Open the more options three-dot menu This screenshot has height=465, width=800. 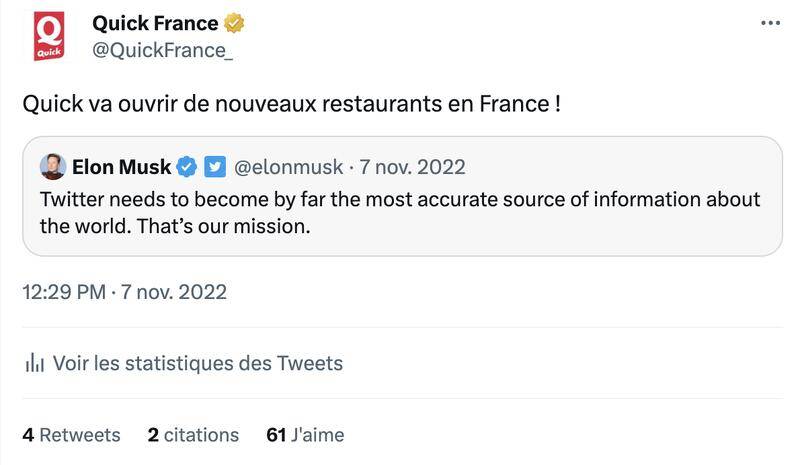[x=769, y=22]
